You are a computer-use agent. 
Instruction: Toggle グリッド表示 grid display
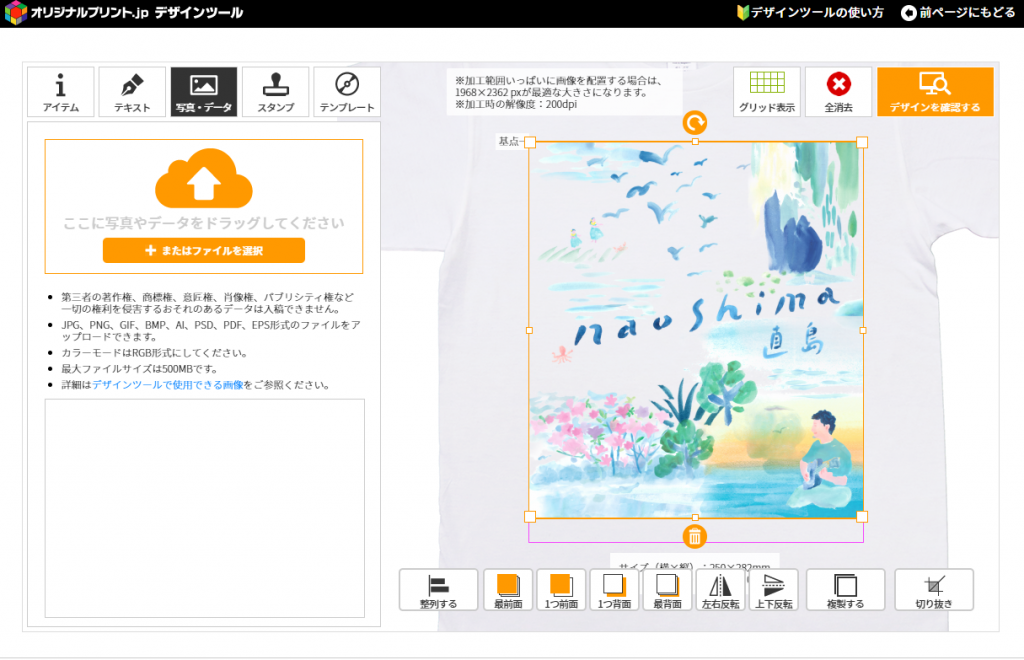pos(767,91)
